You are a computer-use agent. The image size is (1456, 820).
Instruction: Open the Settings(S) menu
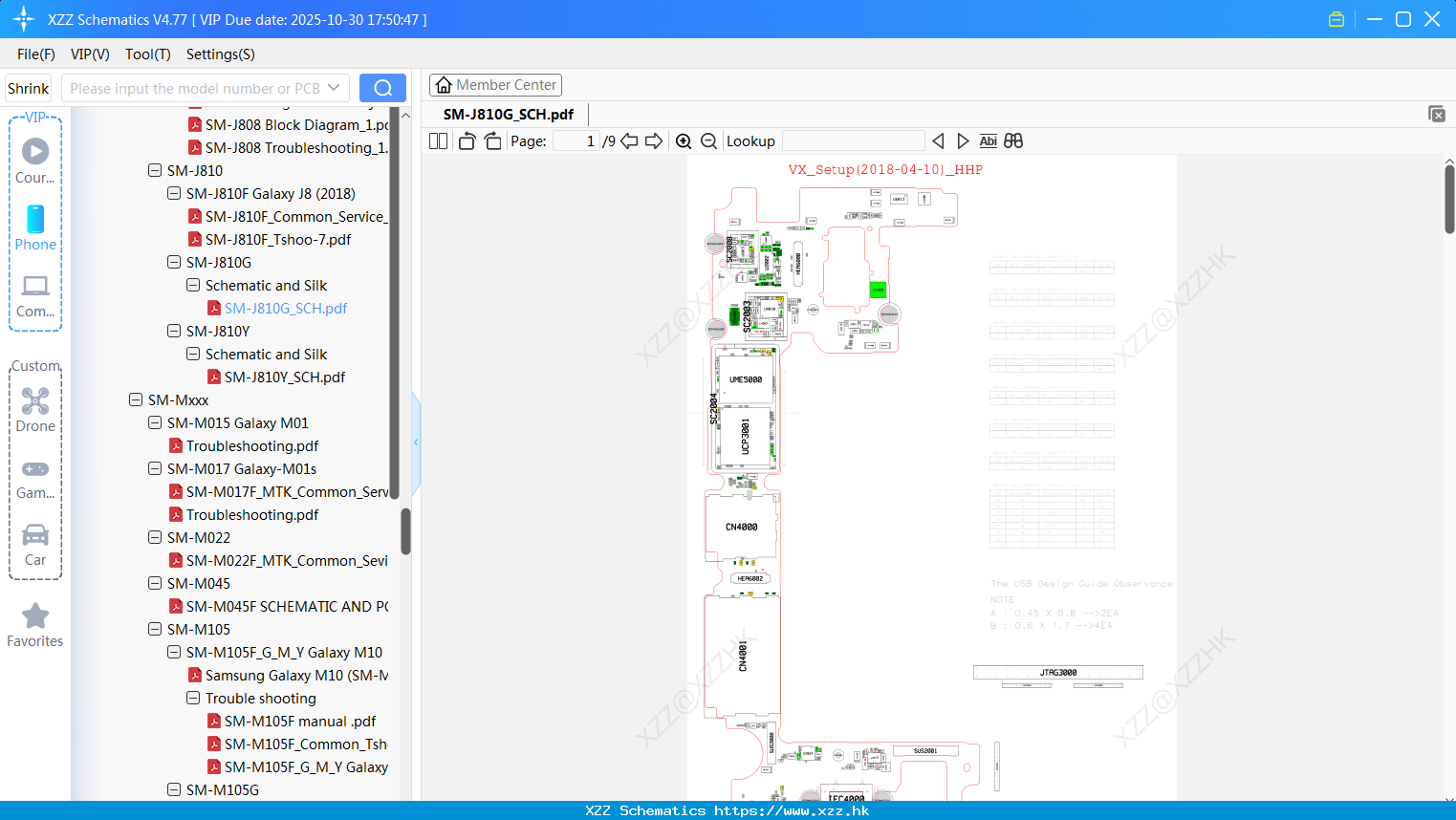tap(221, 54)
